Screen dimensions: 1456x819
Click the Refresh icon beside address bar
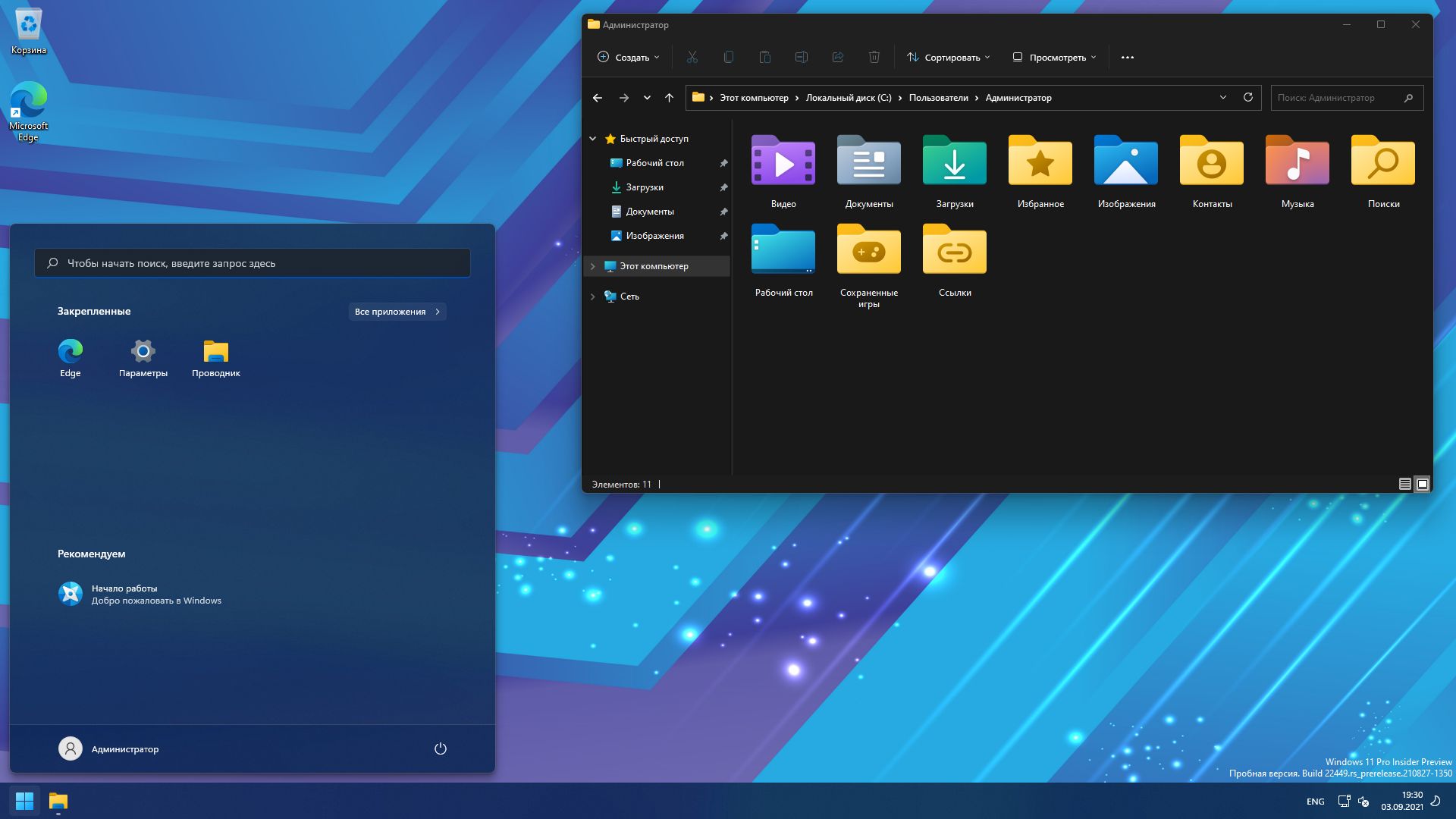tap(1247, 97)
